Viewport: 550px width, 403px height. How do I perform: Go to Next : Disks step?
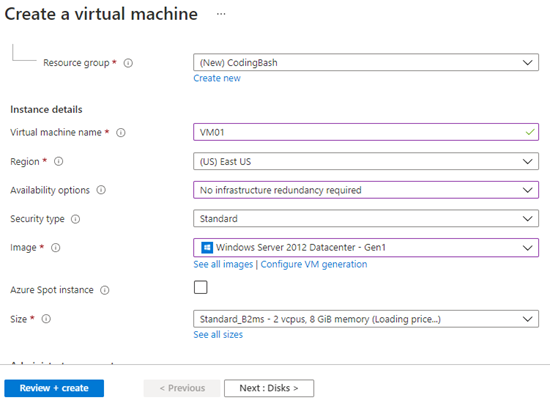(x=269, y=388)
